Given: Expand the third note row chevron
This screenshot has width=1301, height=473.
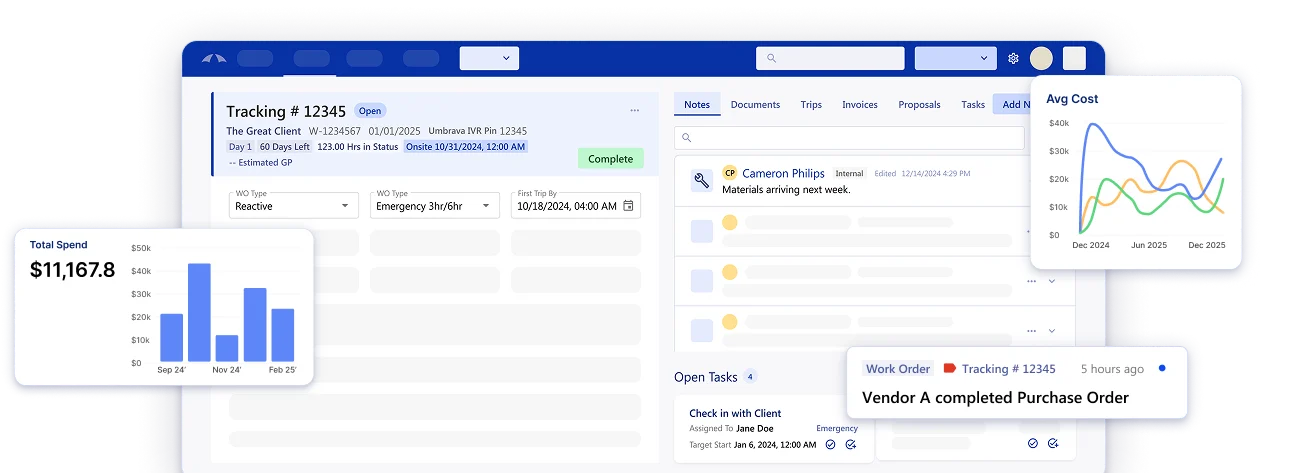Looking at the screenshot, I should click(x=1052, y=282).
